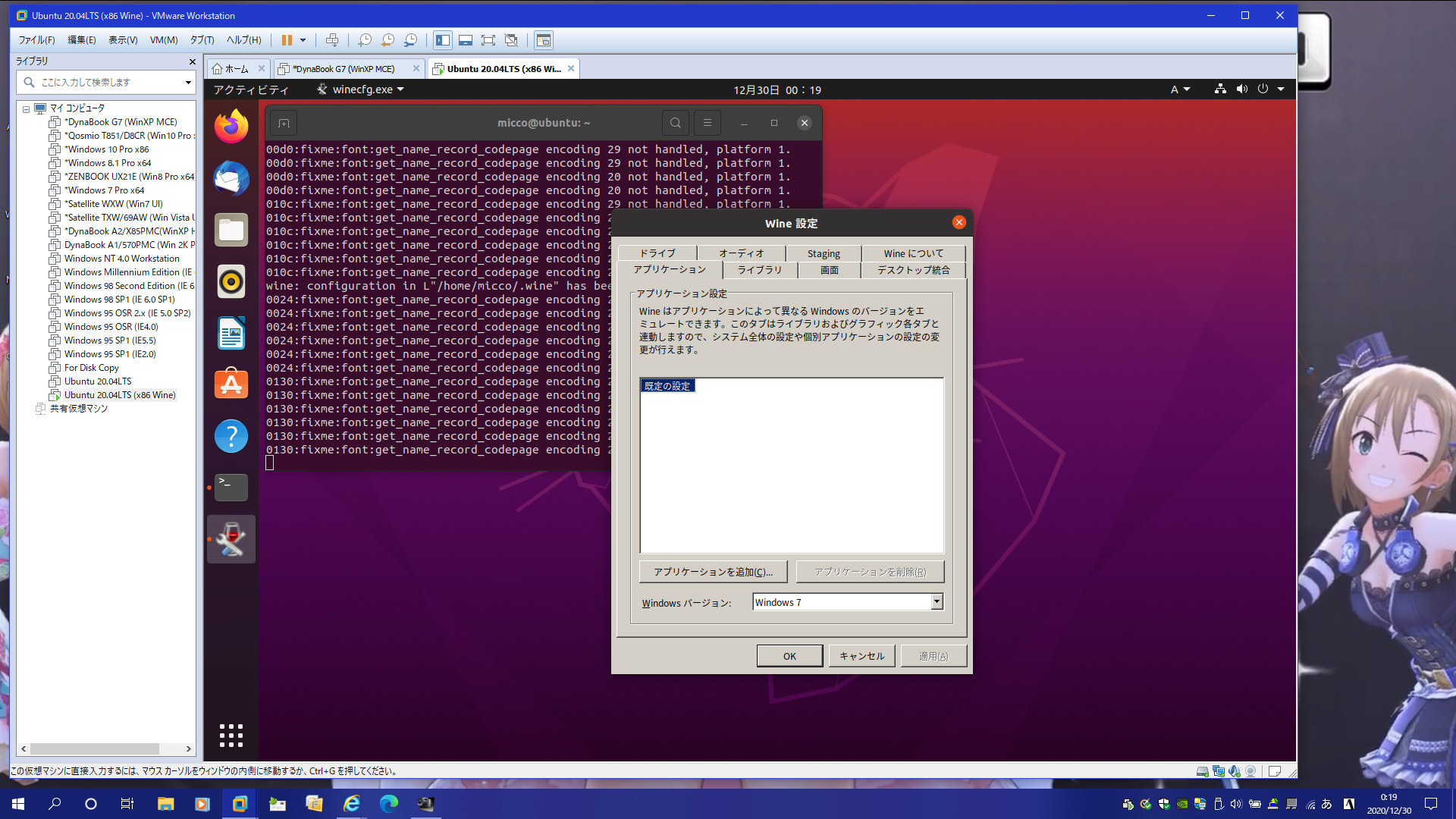This screenshot has height=819, width=1456.
Task: Open Windows Start menu
Action: click(x=18, y=804)
